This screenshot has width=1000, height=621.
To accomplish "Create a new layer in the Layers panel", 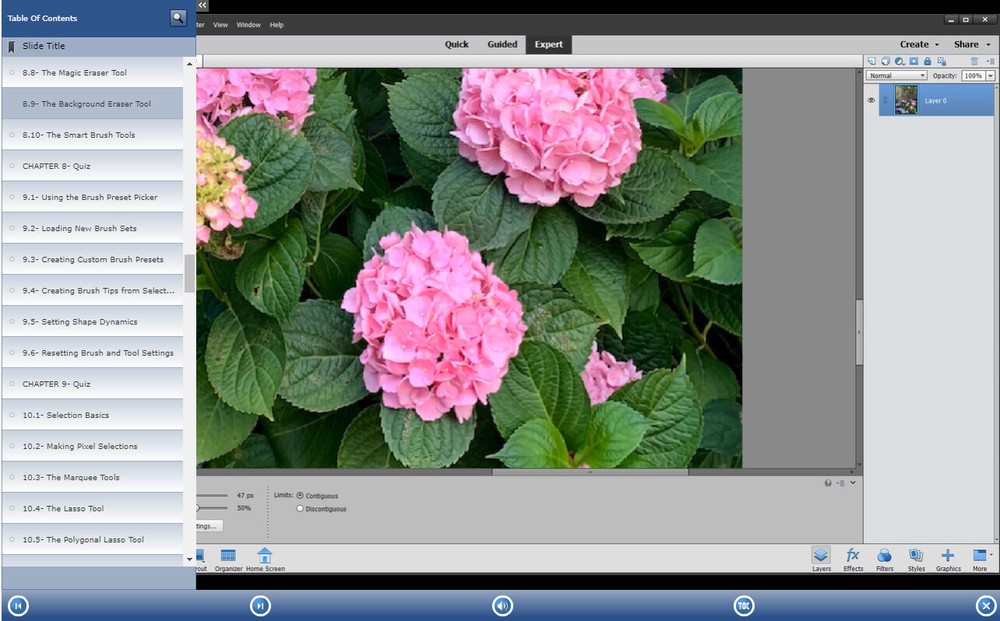I will pos(873,61).
